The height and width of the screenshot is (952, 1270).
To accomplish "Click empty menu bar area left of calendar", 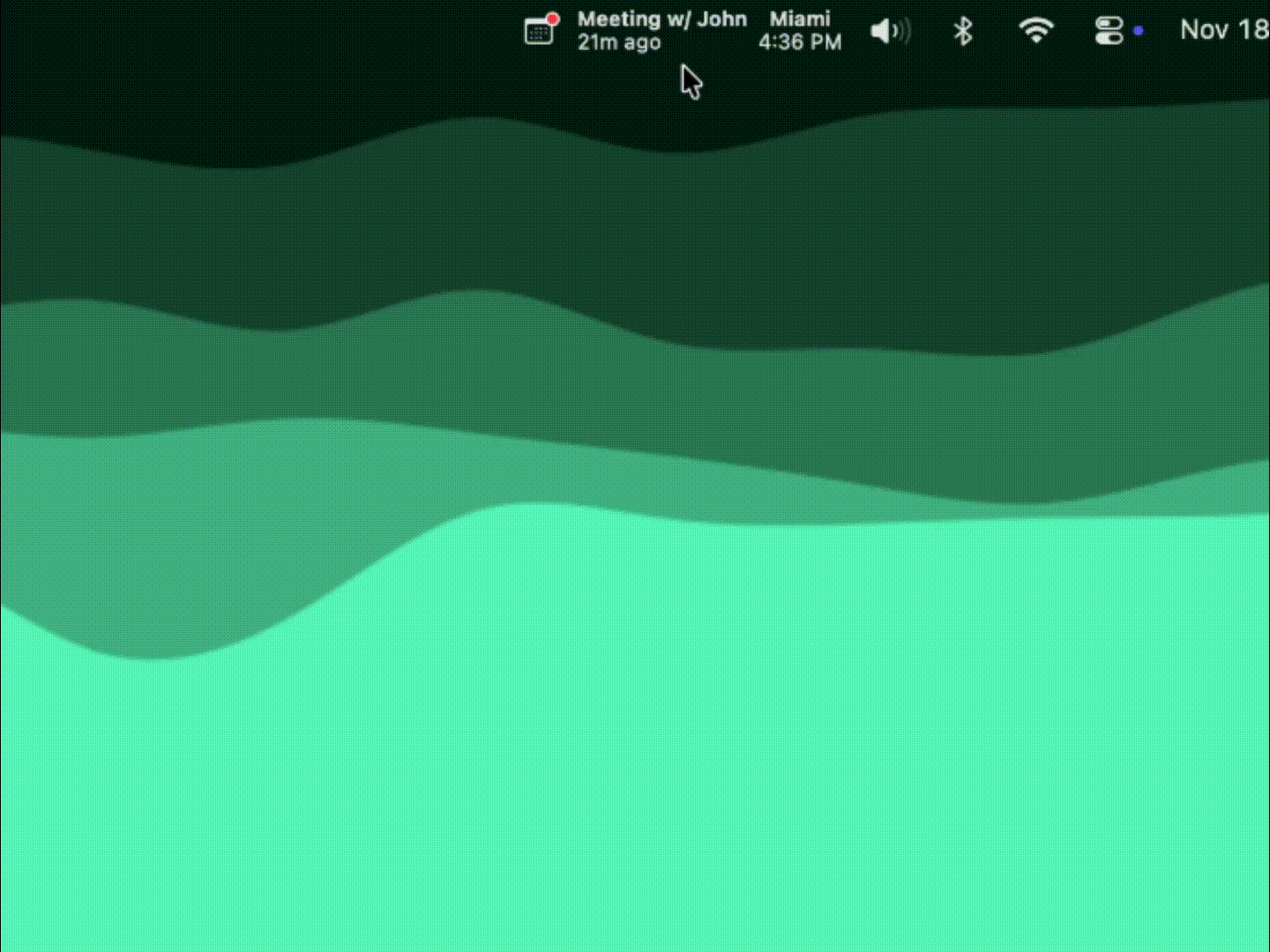I will pos(265,31).
